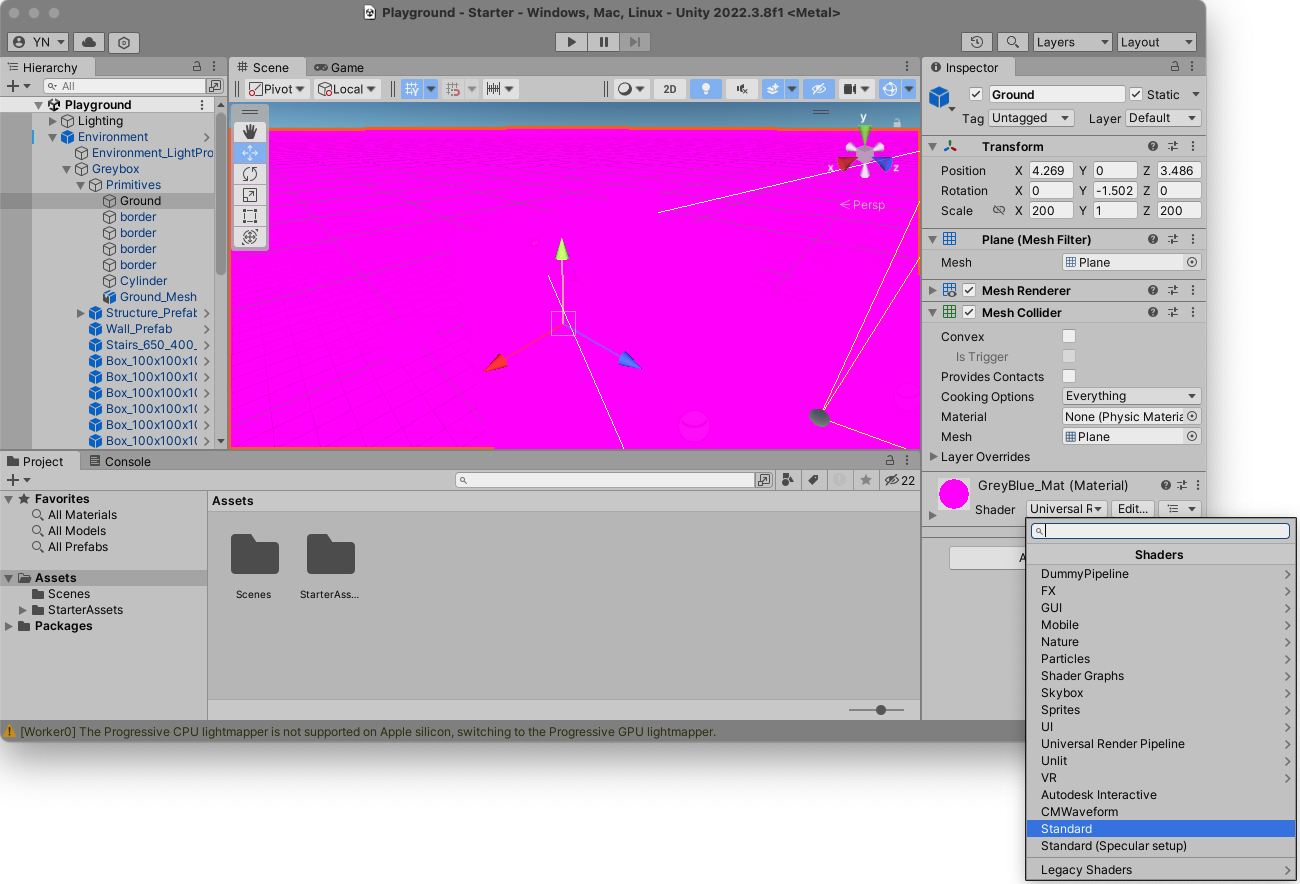Screen dimensions: 1300x884
Task: Expand the Structure_Prefab hierarchy item
Action: (x=81, y=313)
